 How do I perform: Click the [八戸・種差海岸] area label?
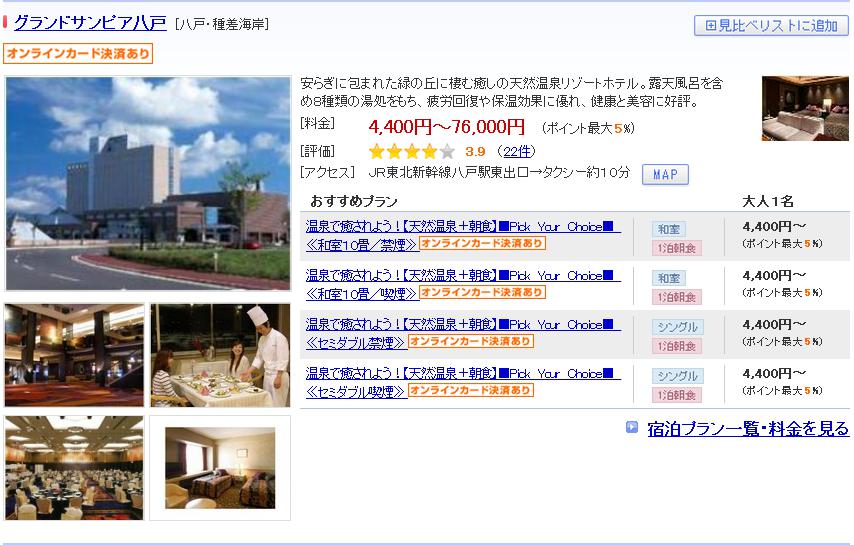(222, 25)
